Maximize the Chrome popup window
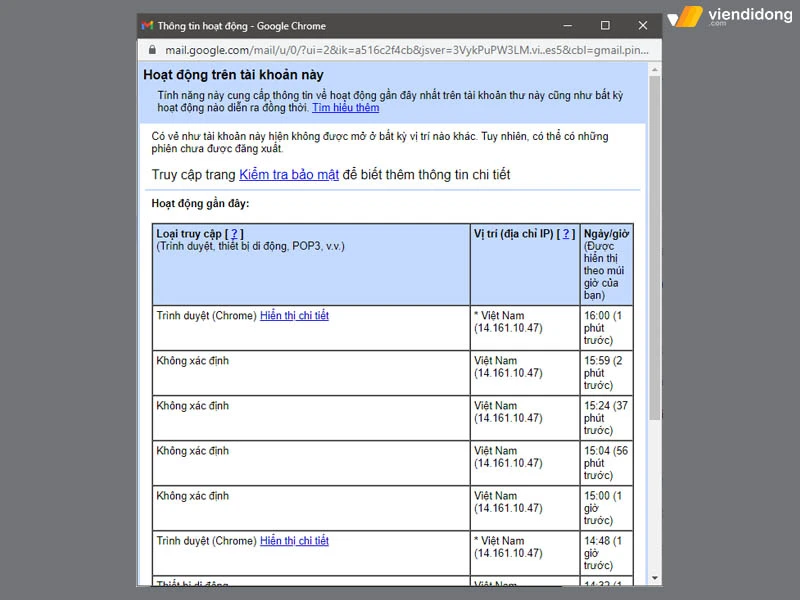The image size is (800, 600). (x=605, y=25)
